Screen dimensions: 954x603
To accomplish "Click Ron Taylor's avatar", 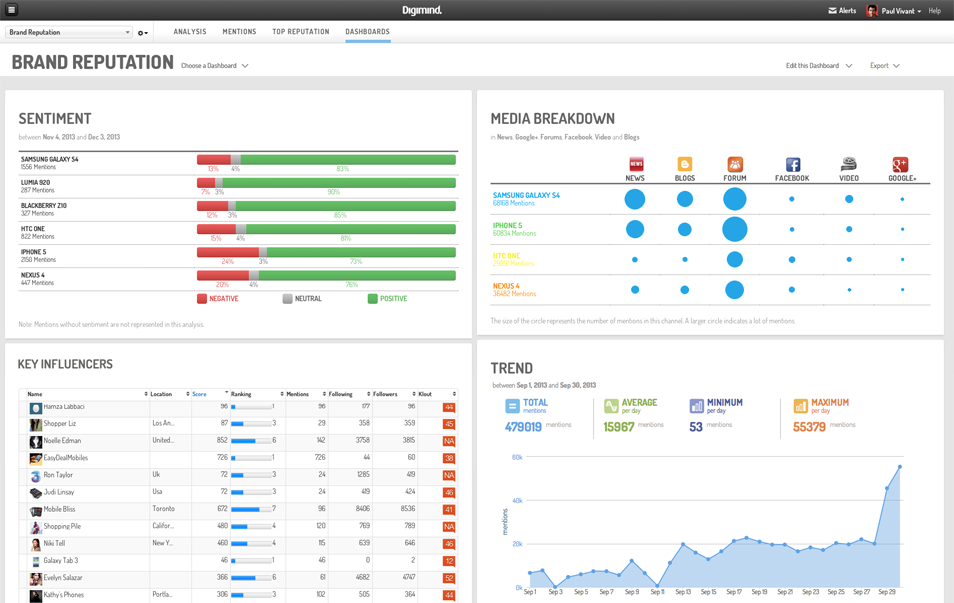I will pos(36,476).
